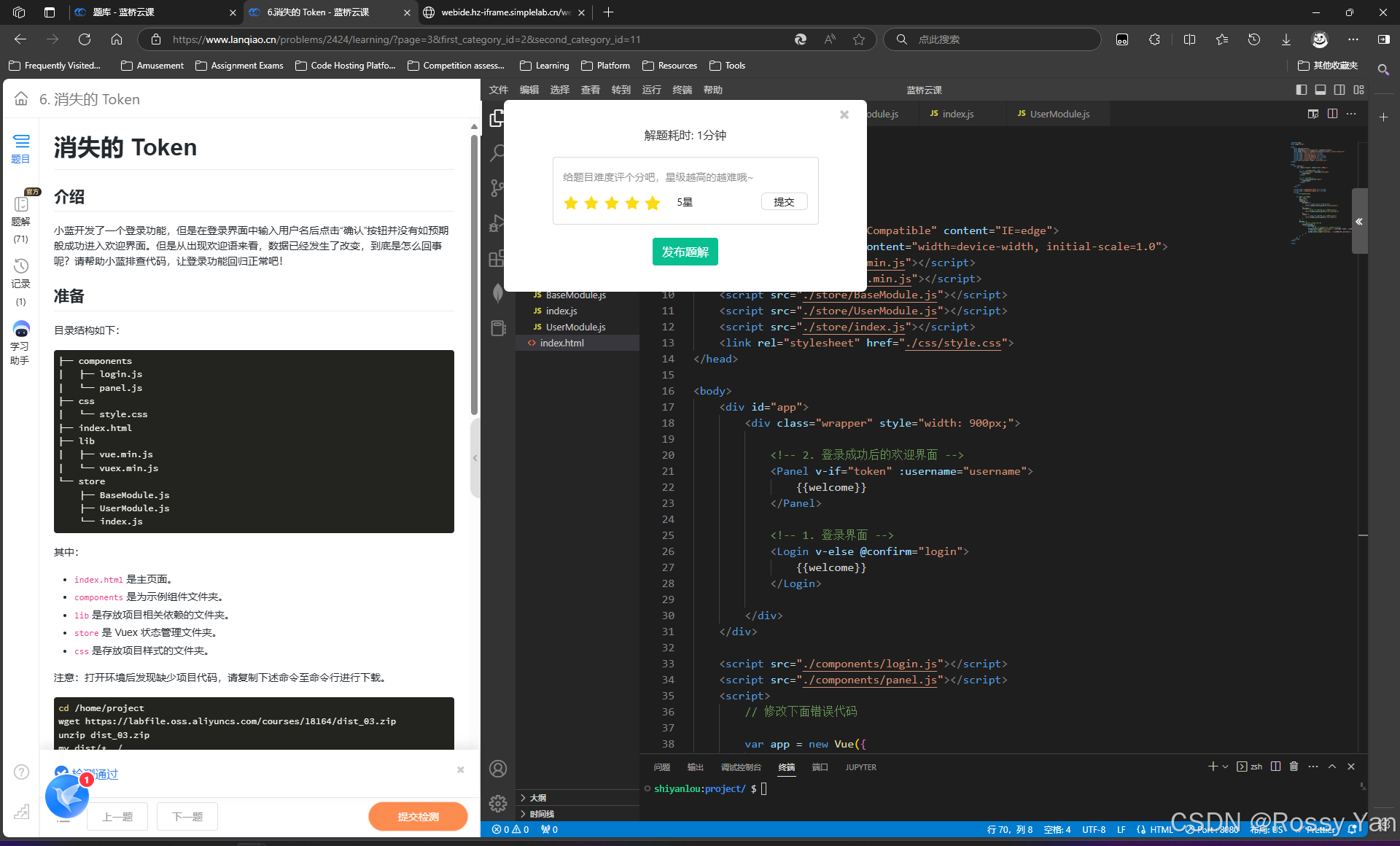Toggle the secondary side bar visibility

click(x=1340, y=90)
